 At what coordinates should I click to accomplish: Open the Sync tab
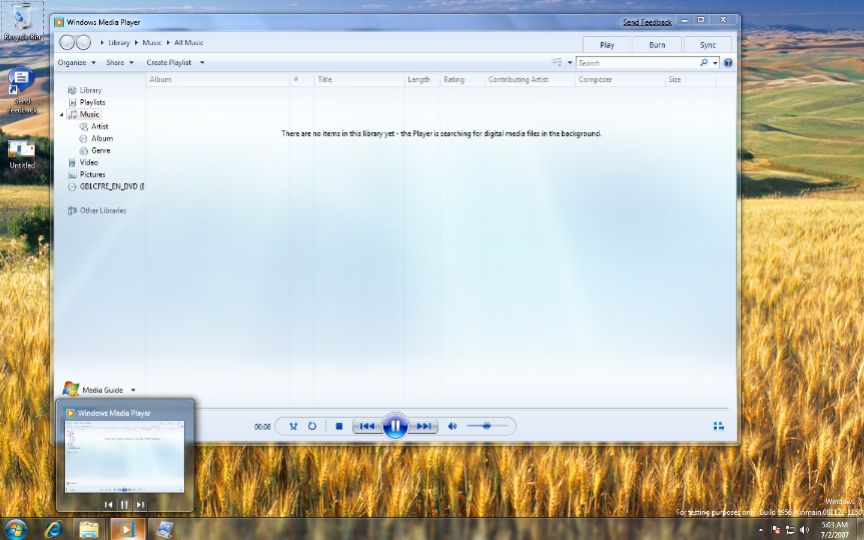point(708,45)
